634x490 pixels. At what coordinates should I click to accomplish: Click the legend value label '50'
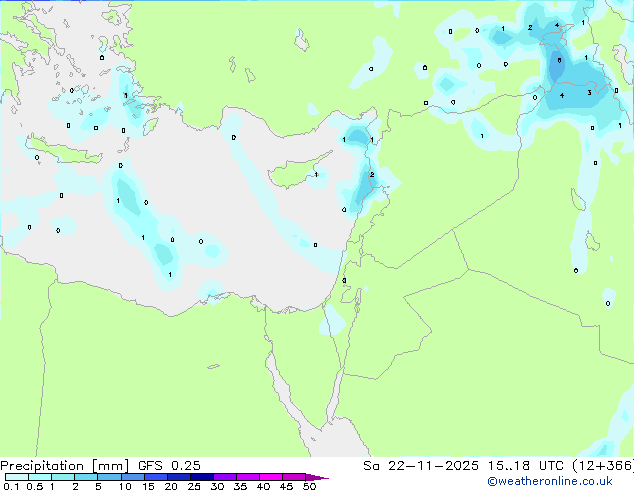click(309, 486)
